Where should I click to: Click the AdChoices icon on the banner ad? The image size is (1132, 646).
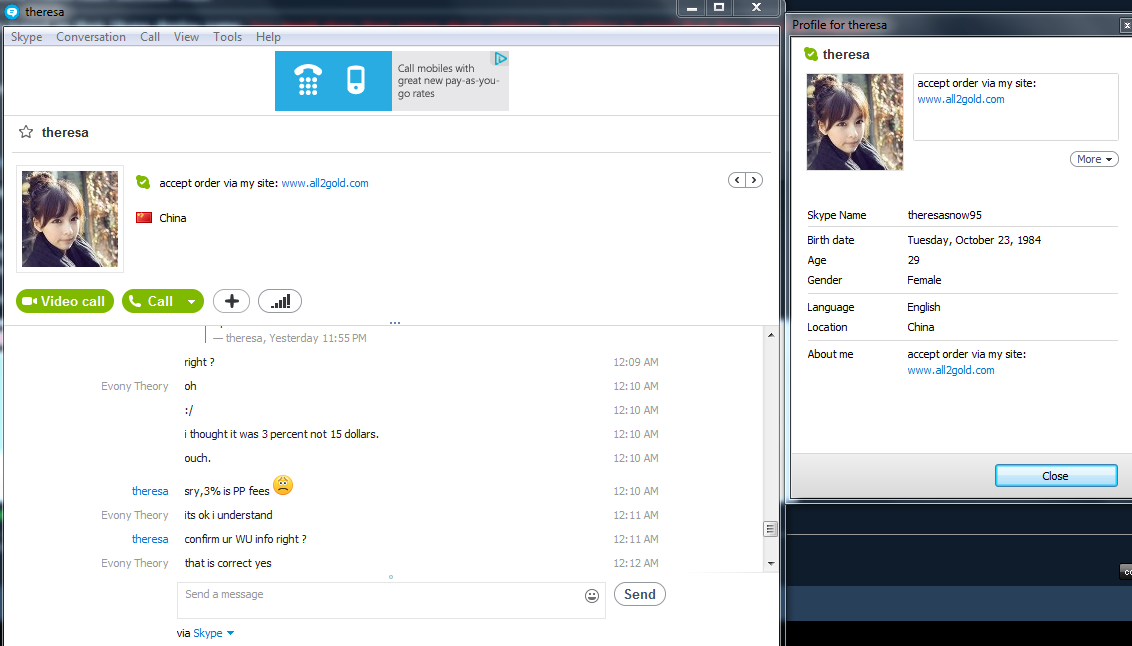coord(500,58)
